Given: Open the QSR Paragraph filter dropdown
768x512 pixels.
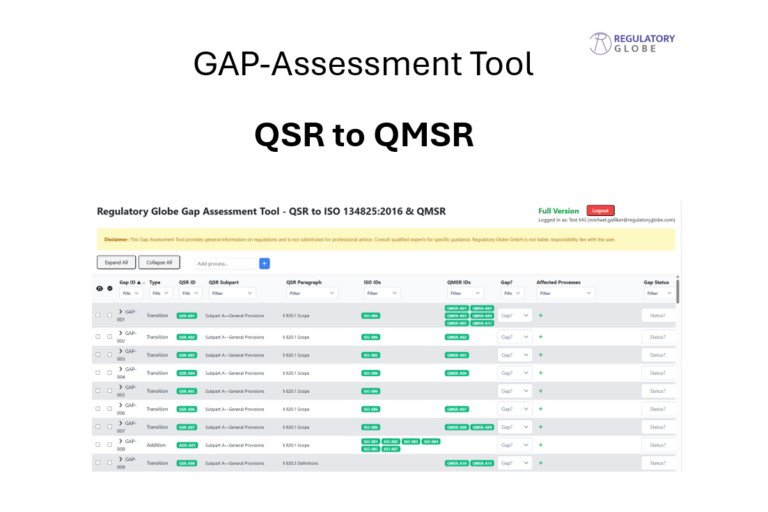Looking at the screenshot, I should (x=312, y=293).
